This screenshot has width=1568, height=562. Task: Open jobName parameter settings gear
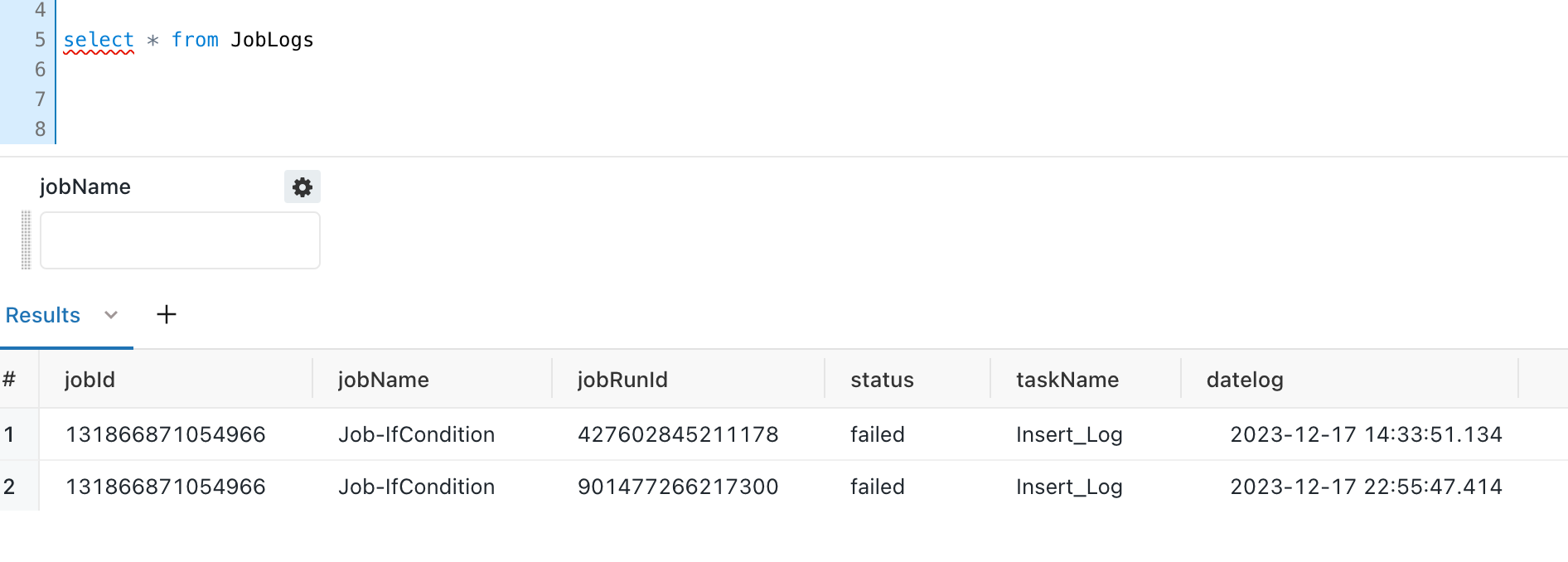coord(302,187)
